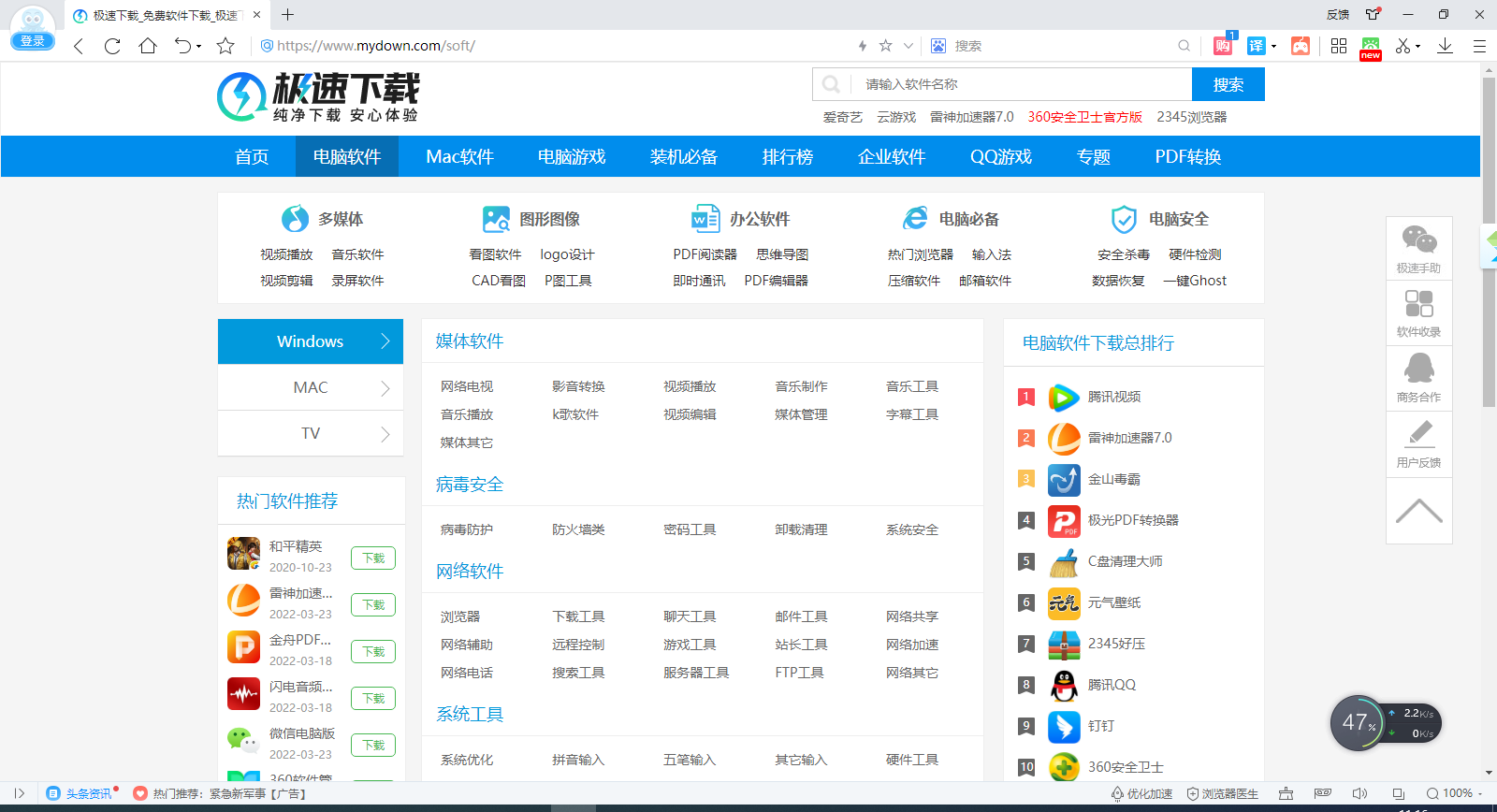Screen dimensions: 1497x812
Task: Open the PDF转换 navigation tab
Action: [x=1188, y=156]
